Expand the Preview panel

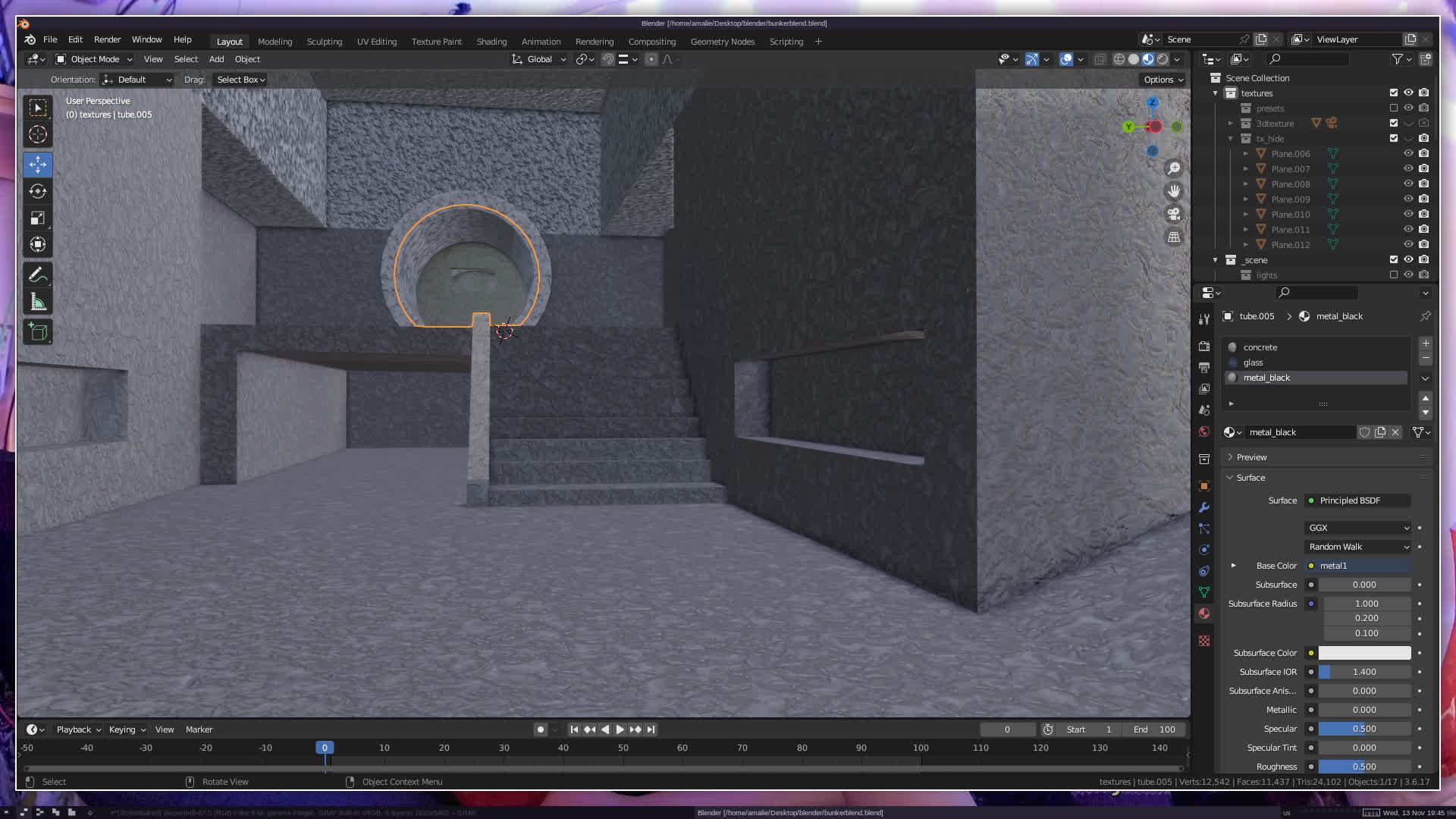click(1251, 457)
